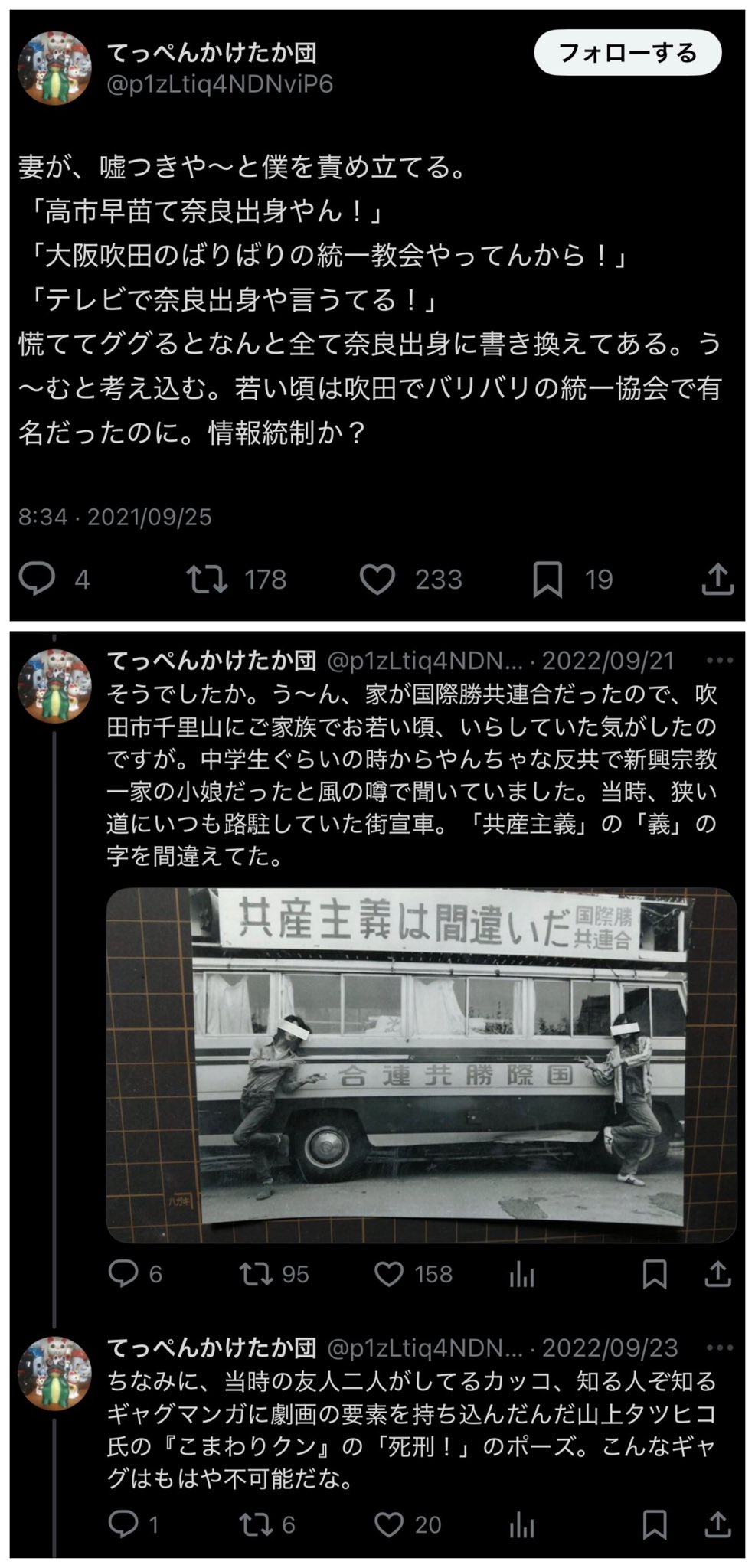The width and height of the screenshot is (755, 1568).
Task: View analytics of the 2022/09/23 tweet
Action: pyautogui.click(x=521, y=1524)
